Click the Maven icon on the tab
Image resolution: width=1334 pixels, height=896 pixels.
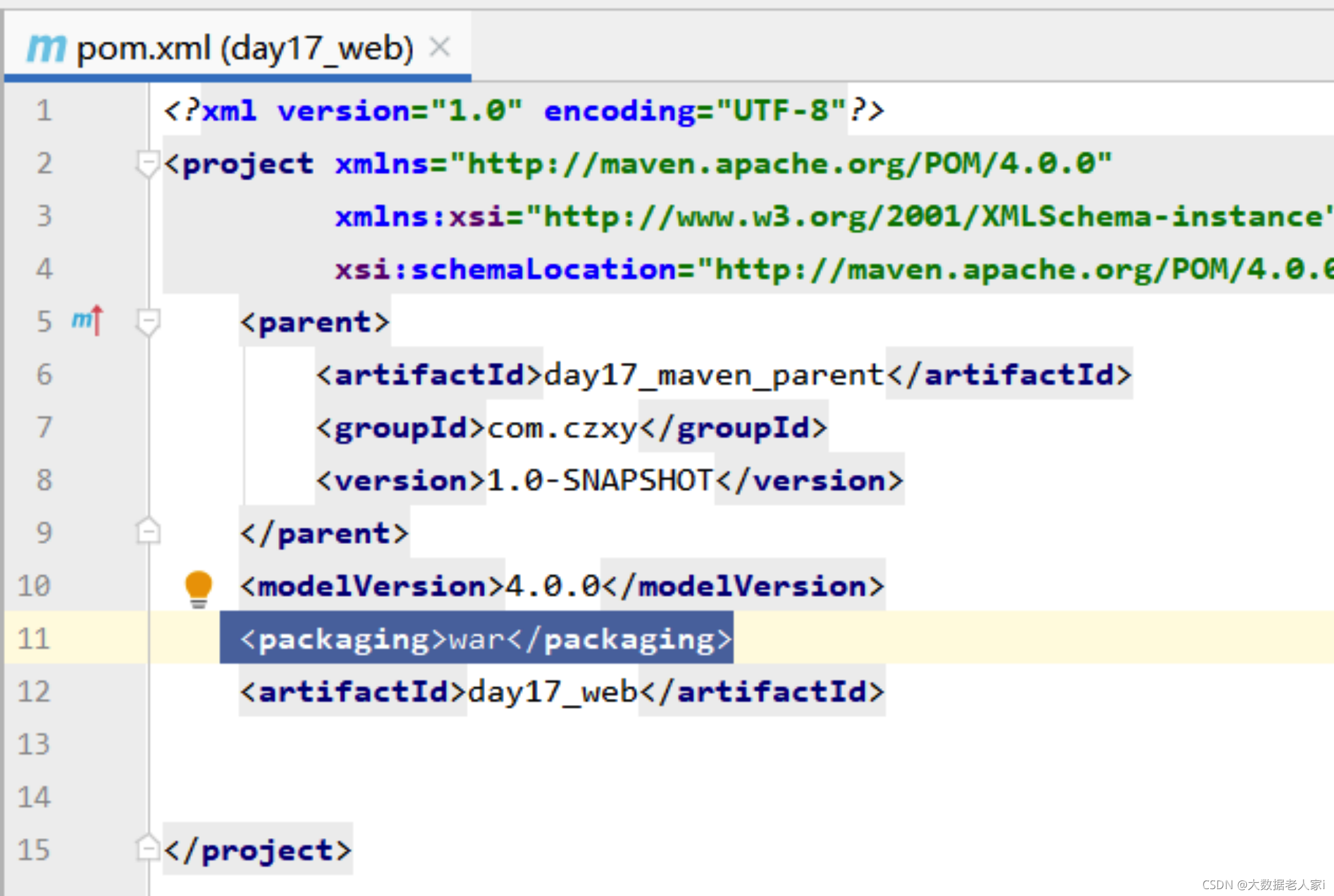pos(46,48)
